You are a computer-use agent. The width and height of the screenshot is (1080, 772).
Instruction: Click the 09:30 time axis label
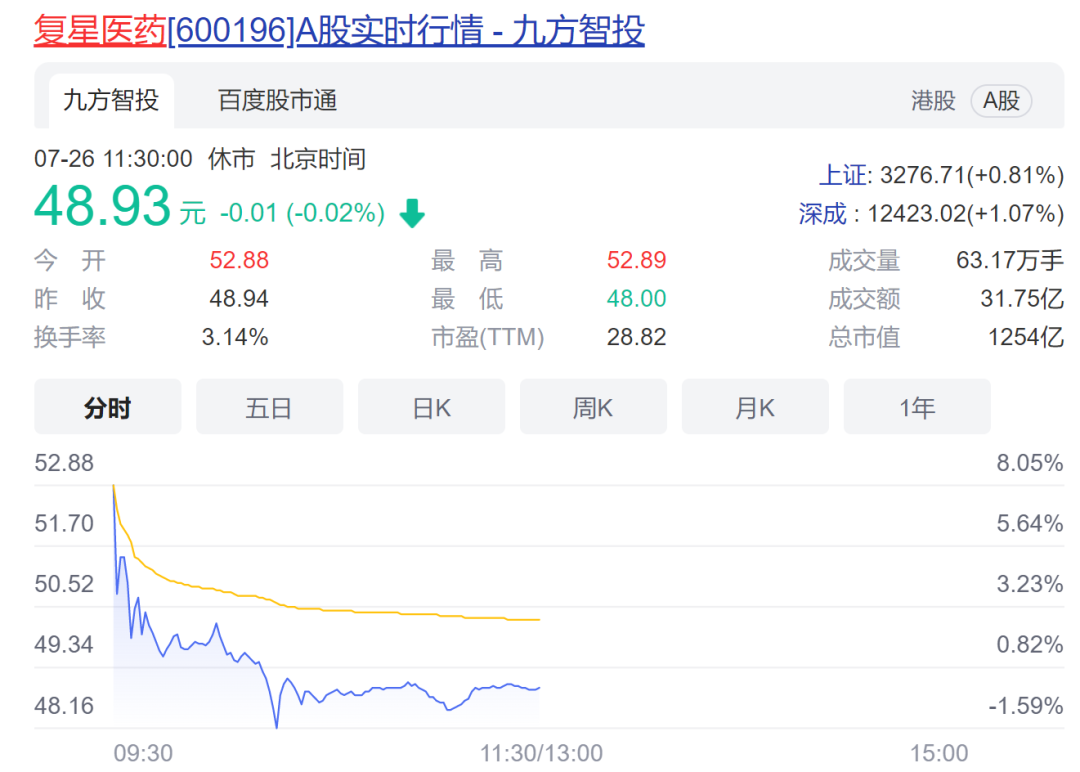pos(143,753)
